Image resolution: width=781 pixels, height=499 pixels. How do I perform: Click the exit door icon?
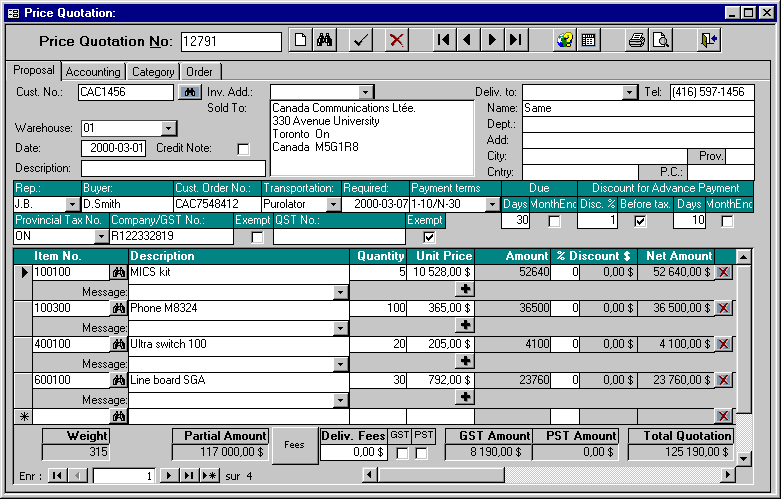coord(709,41)
